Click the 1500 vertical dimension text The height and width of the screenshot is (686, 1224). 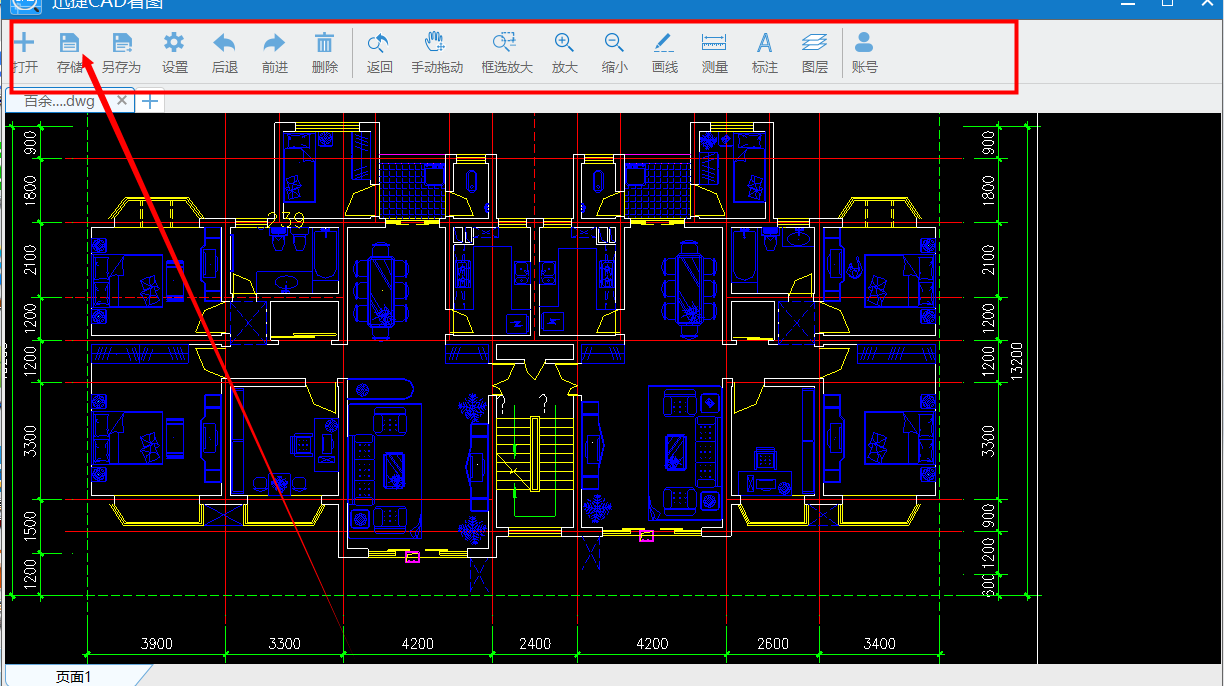(x=30, y=527)
